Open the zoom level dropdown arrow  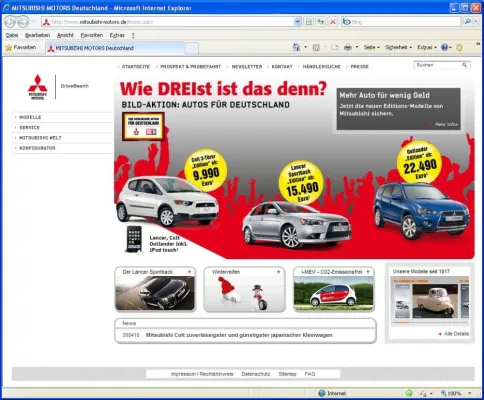[x=470, y=394]
